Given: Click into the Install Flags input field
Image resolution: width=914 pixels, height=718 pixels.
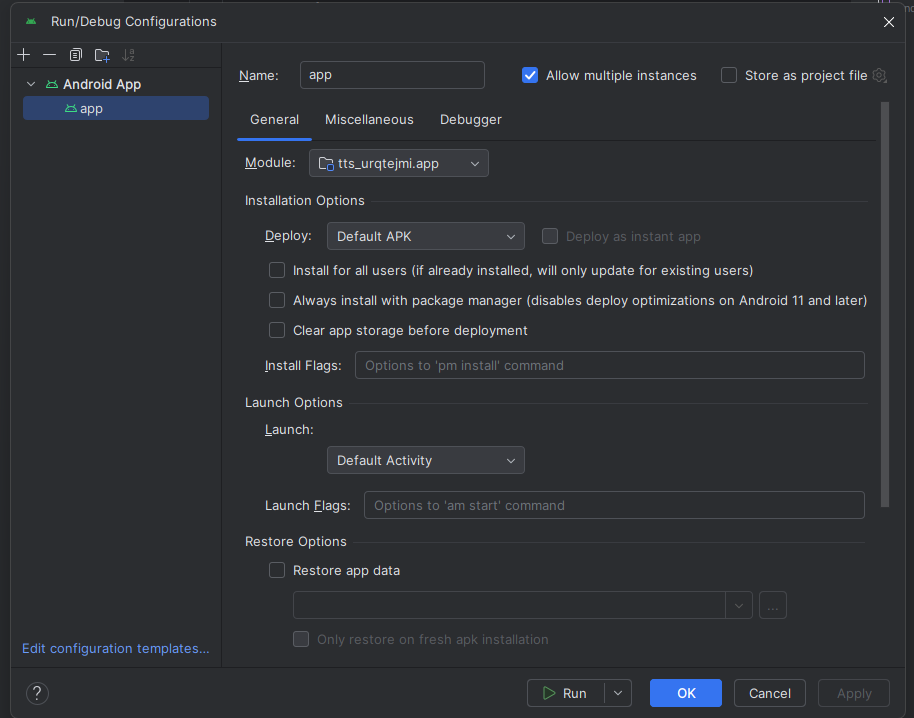Looking at the screenshot, I should (609, 365).
